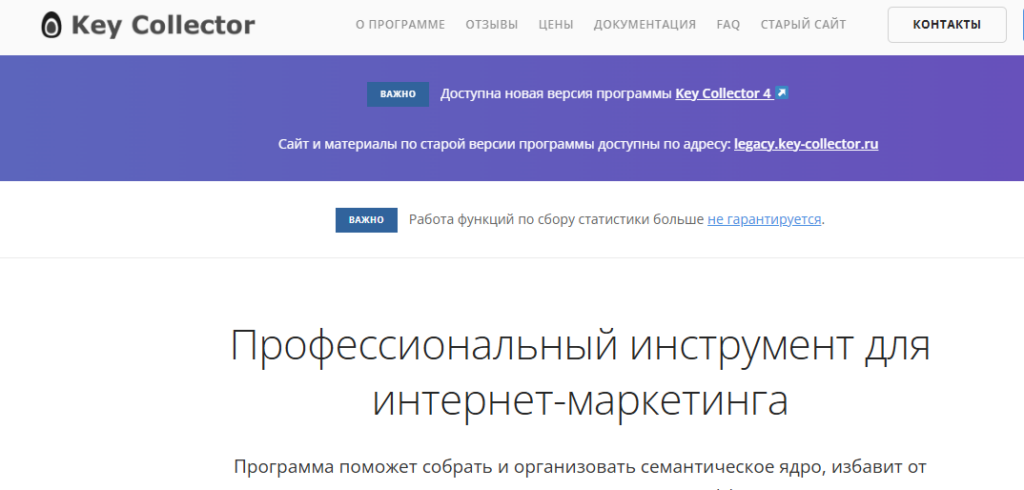Open ДОКУМЕНТАЦИЯ in the top navigation
The height and width of the screenshot is (490, 1024).
pyautogui.click(x=645, y=25)
